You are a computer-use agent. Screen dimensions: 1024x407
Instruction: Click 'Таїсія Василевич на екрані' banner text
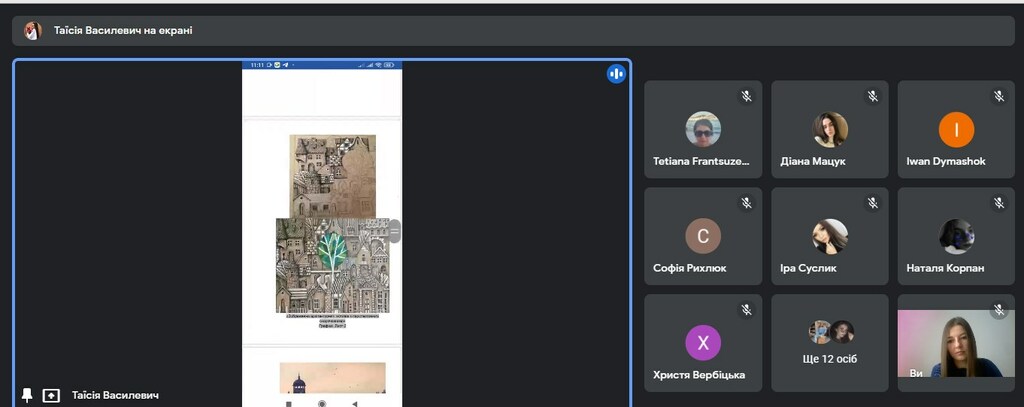pyautogui.click(x=123, y=31)
